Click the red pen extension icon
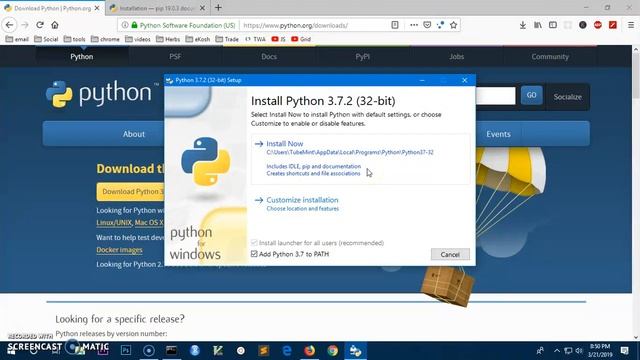The image size is (640, 360). [x=613, y=25]
